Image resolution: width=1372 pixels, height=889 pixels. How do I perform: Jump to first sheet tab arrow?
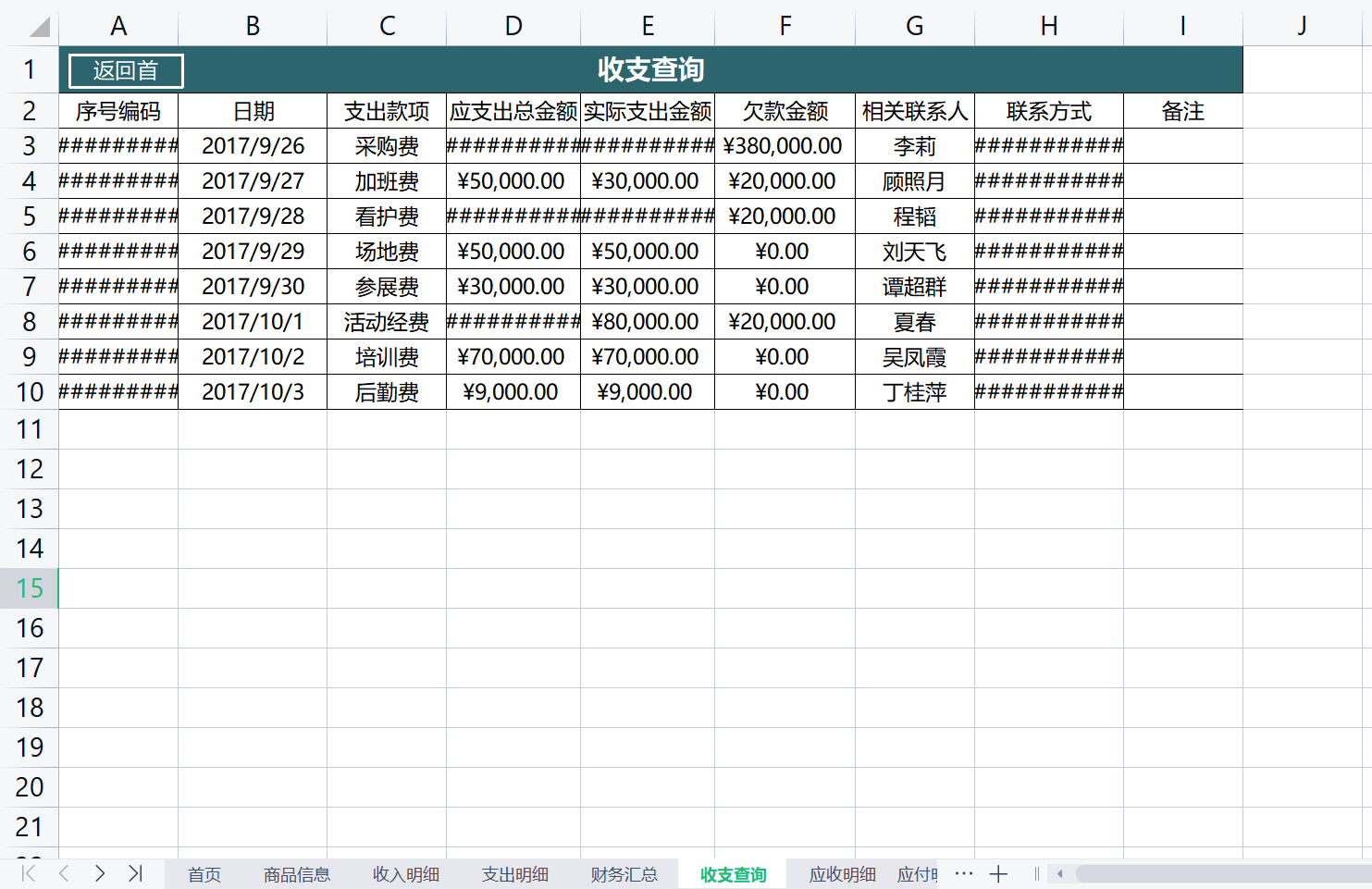29,873
